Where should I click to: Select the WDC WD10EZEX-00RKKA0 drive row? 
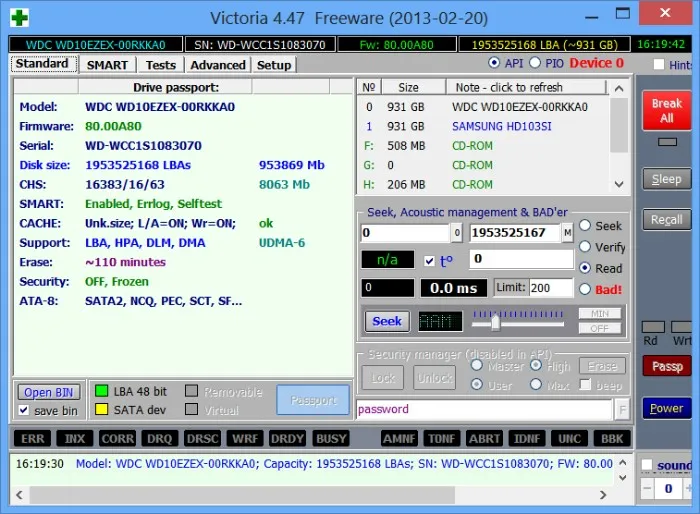483,107
